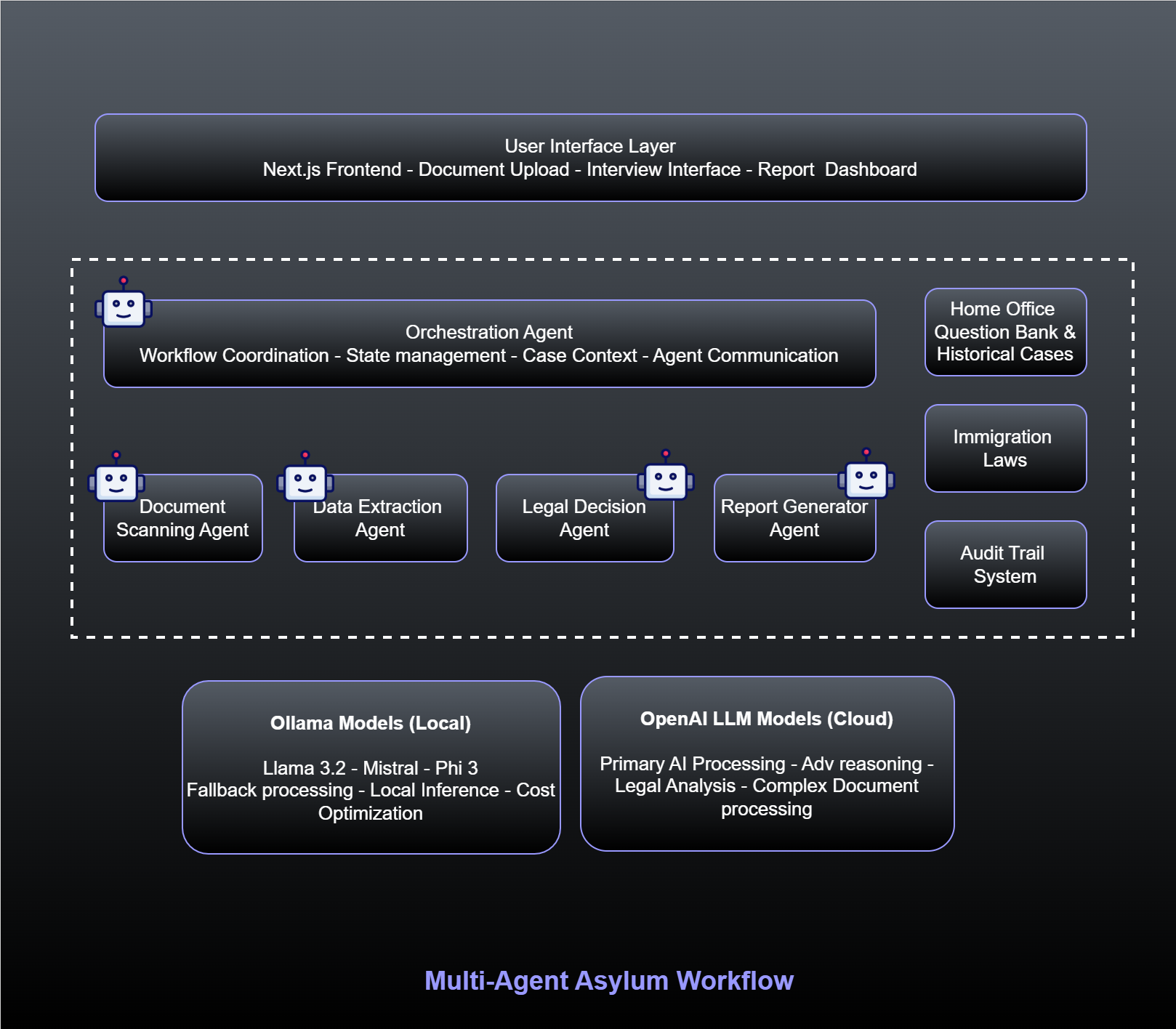Select the dashed agents container region
The image size is (1176, 1029).
point(602,447)
